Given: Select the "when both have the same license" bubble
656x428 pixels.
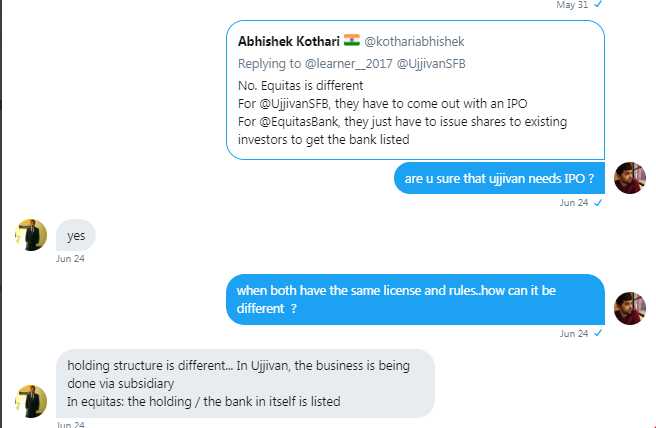Looking at the screenshot, I should tap(415, 300).
